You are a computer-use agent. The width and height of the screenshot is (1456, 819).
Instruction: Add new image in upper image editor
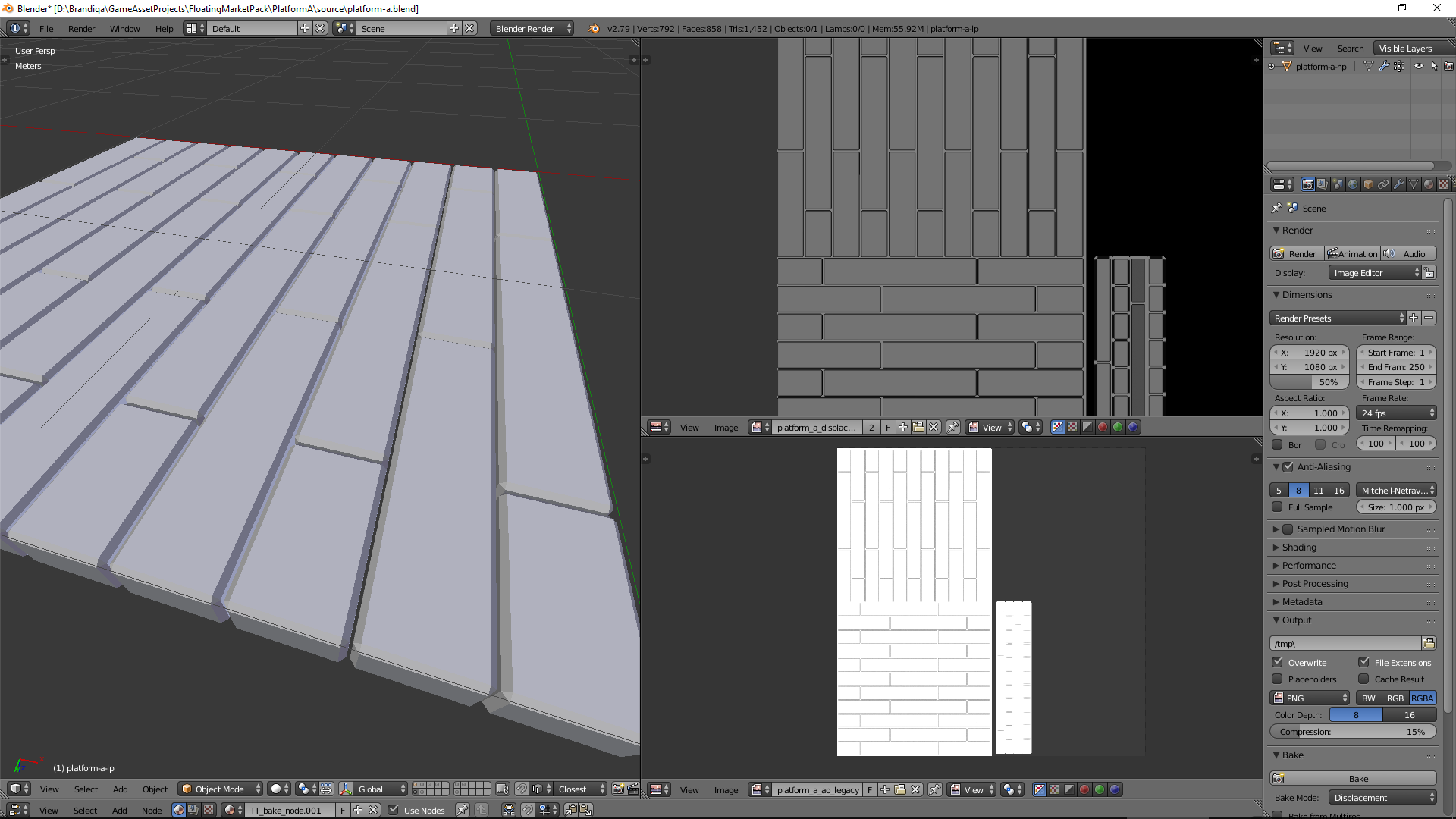(903, 428)
